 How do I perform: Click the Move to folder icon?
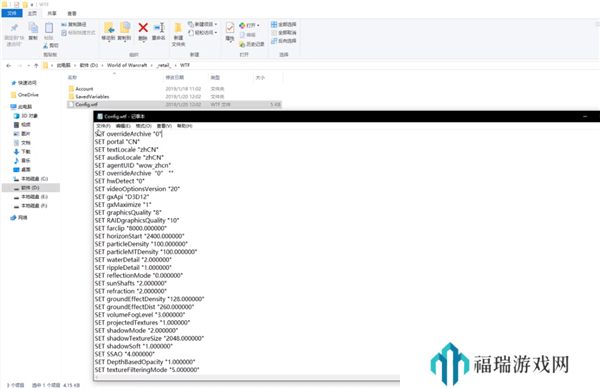tap(109, 28)
